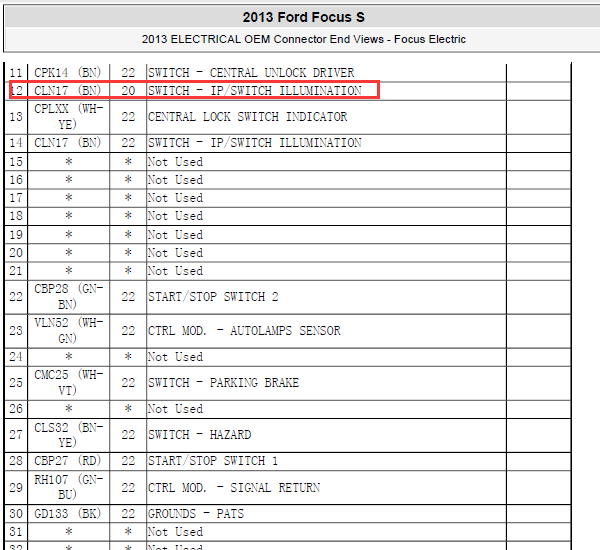
Task: Click "Not Used" in pin 24 row
Action: tap(175, 357)
